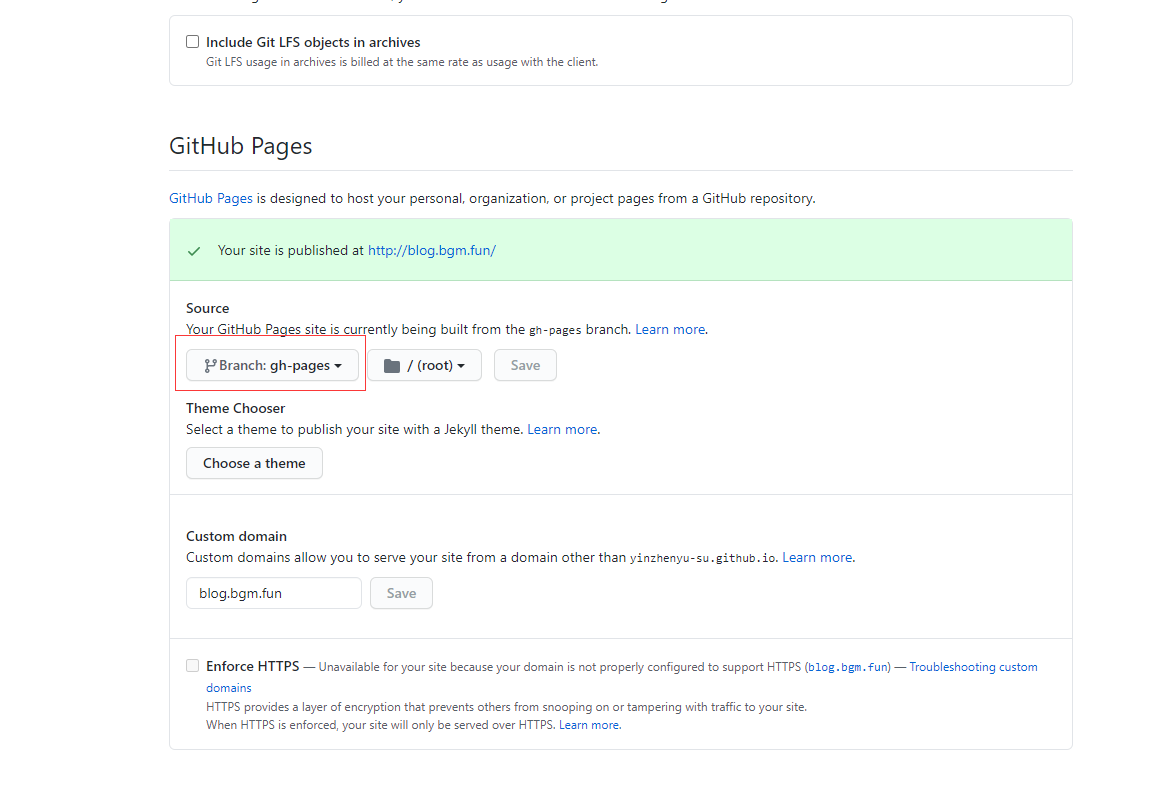
Task: Click the git branch icon in the Branch button
Action: (210, 365)
